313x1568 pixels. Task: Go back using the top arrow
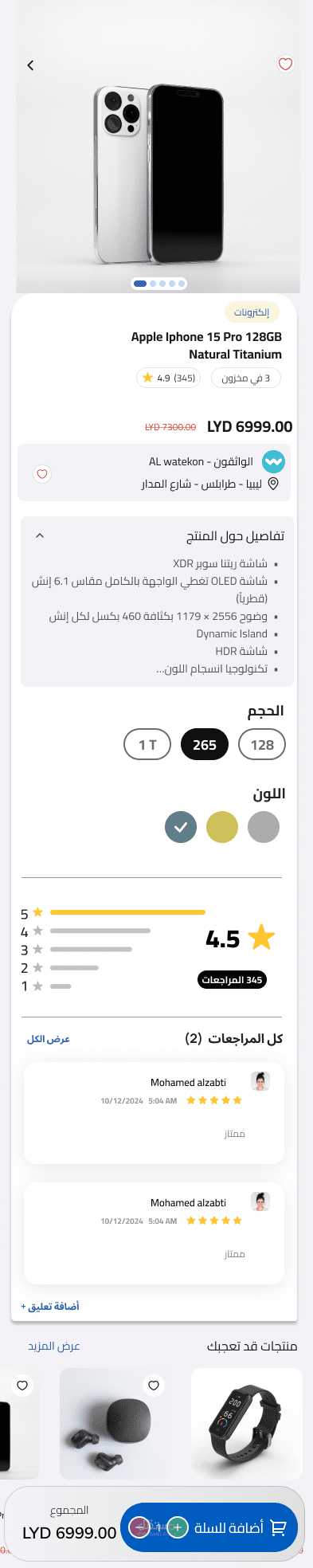click(30, 65)
